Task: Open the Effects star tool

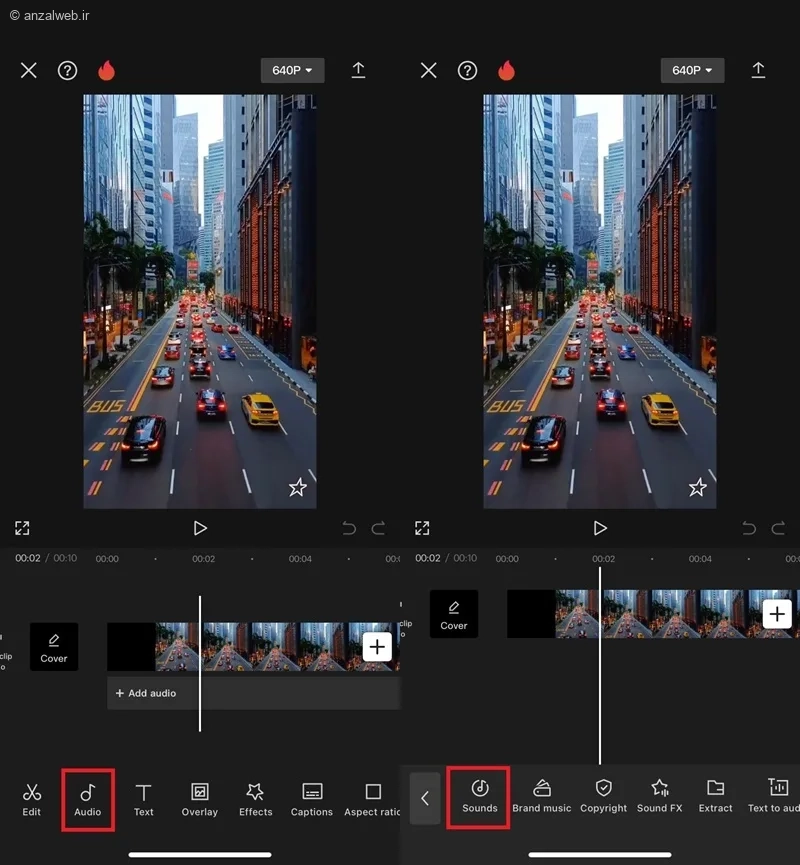Action: (x=255, y=799)
